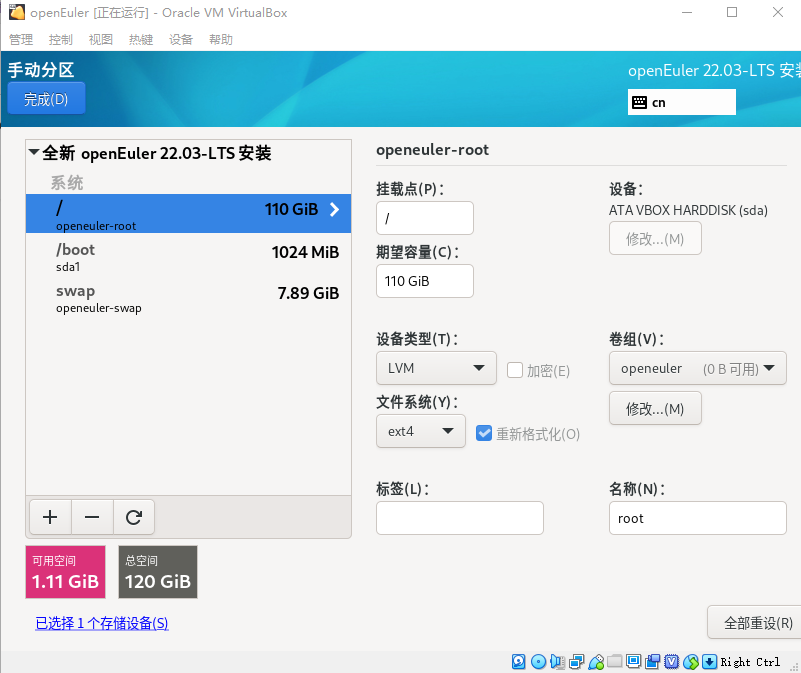Screen dimensions: 801x673
Task: Click the remove partition minus icon
Action: click(92, 517)
